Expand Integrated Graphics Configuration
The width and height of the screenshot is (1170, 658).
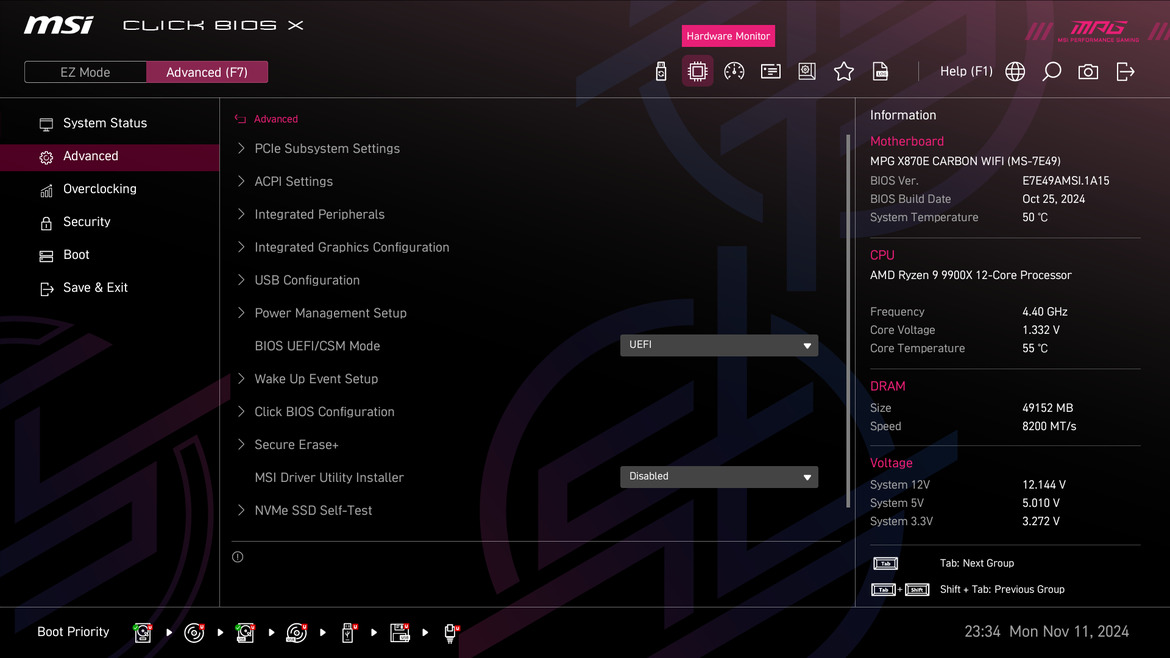coord(351,247)
